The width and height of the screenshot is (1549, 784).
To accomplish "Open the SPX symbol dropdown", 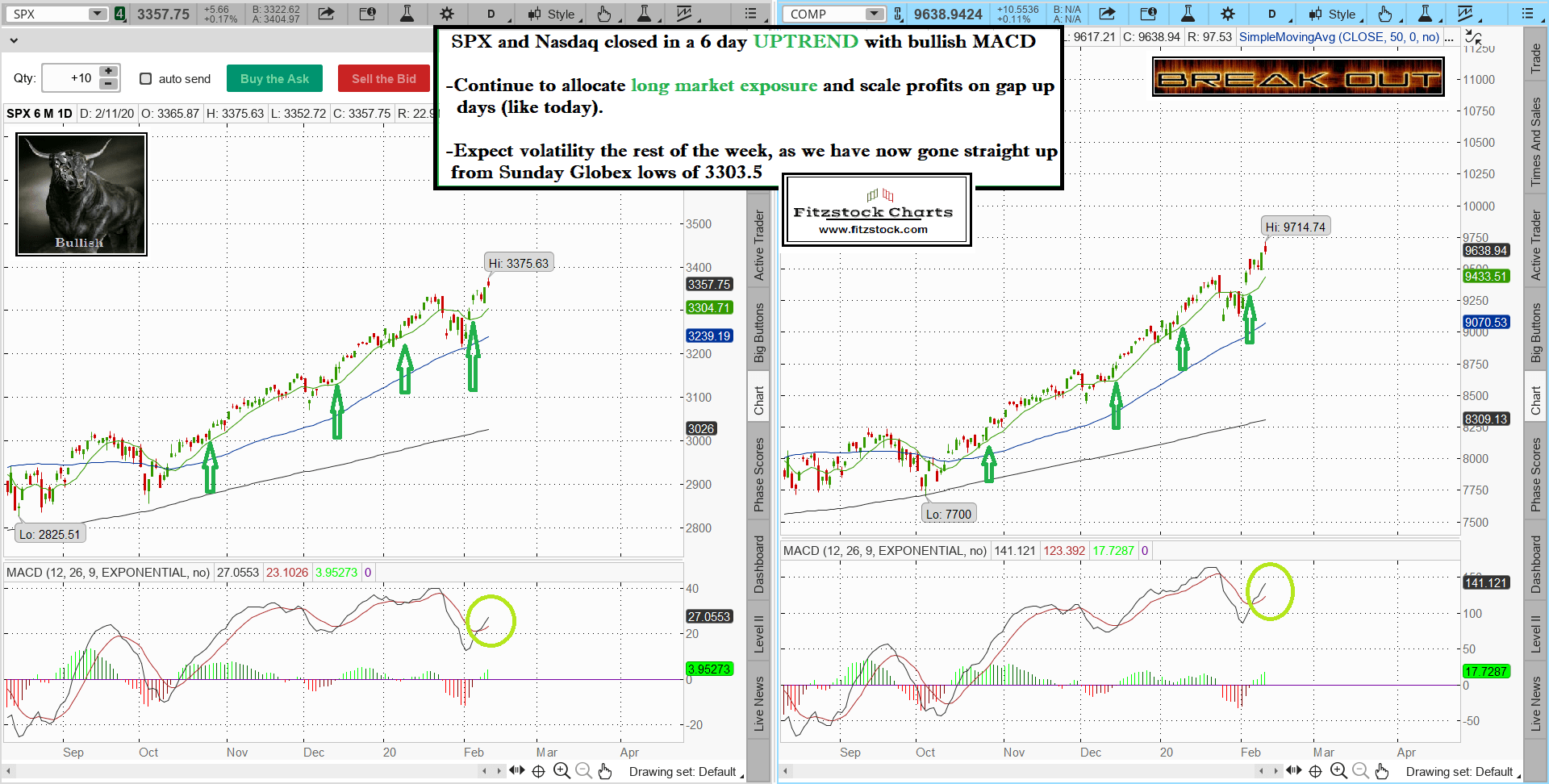I will coord(97,14).
